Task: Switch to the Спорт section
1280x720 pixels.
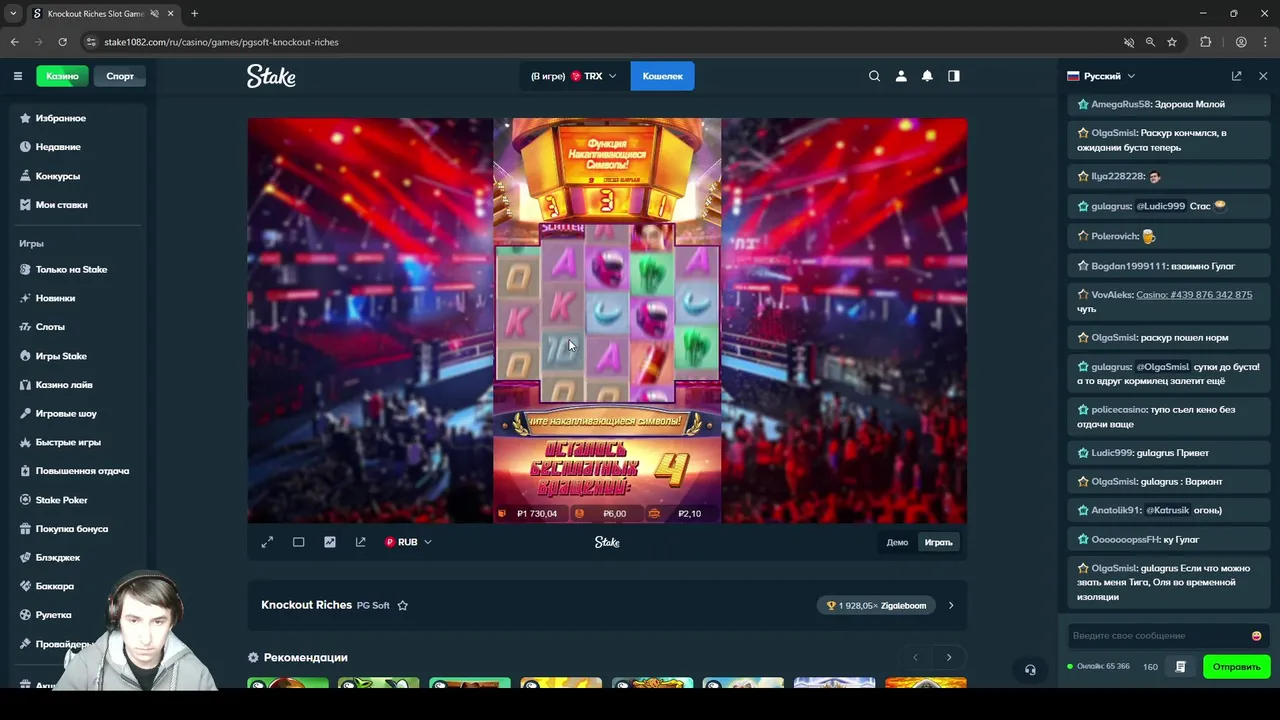Action: [120, 76]
